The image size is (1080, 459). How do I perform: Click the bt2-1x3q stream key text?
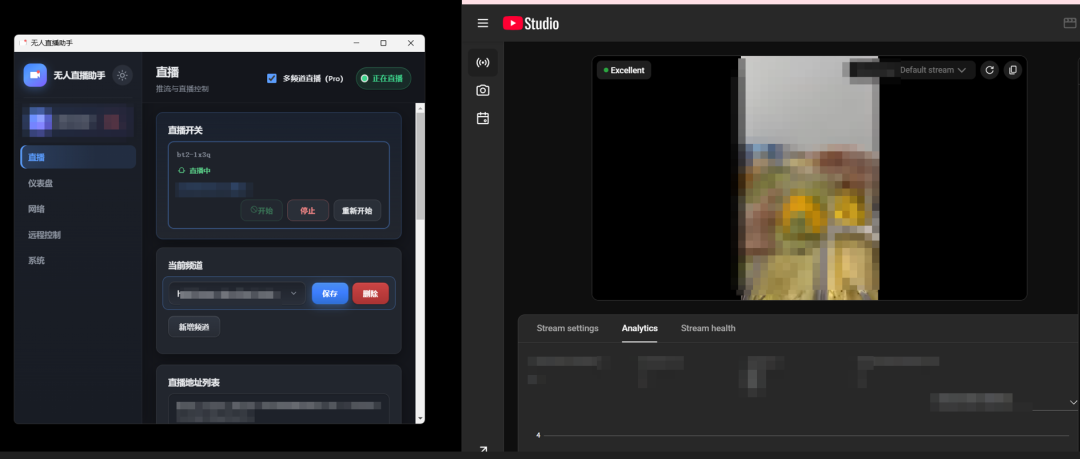(x=194, y=155)
